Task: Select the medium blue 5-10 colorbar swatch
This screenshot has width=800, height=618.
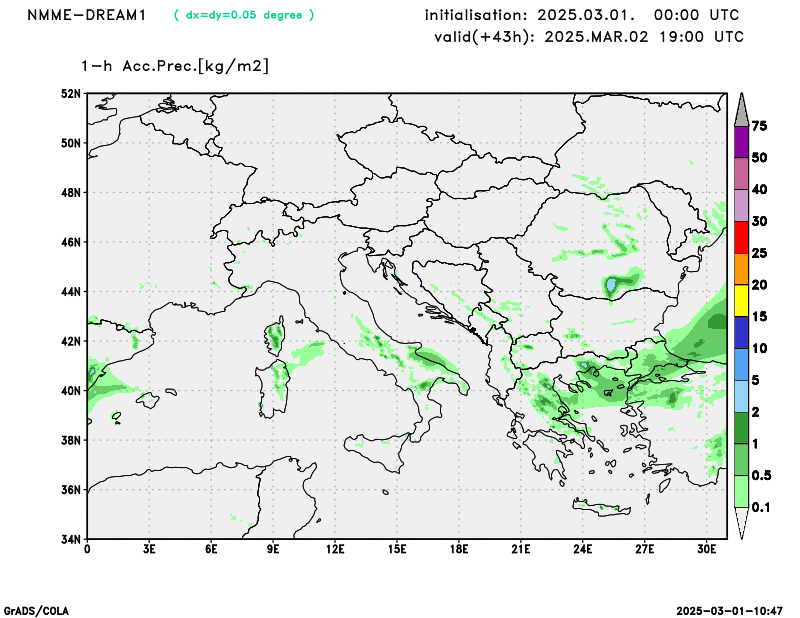Action: pyautogui.click(x=741, y=364)
